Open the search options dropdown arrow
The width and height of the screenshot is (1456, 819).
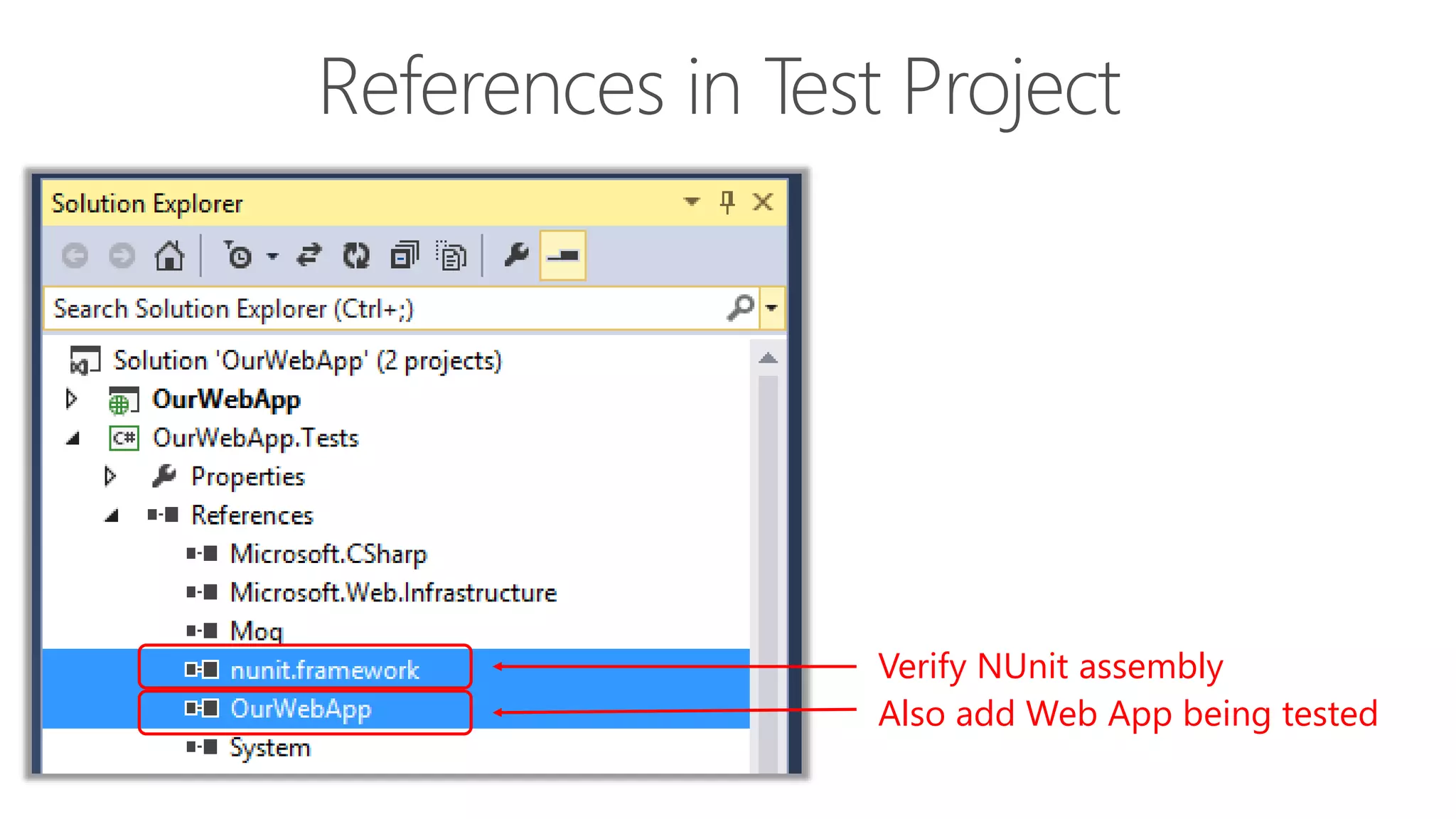click(x=771, y=309)
